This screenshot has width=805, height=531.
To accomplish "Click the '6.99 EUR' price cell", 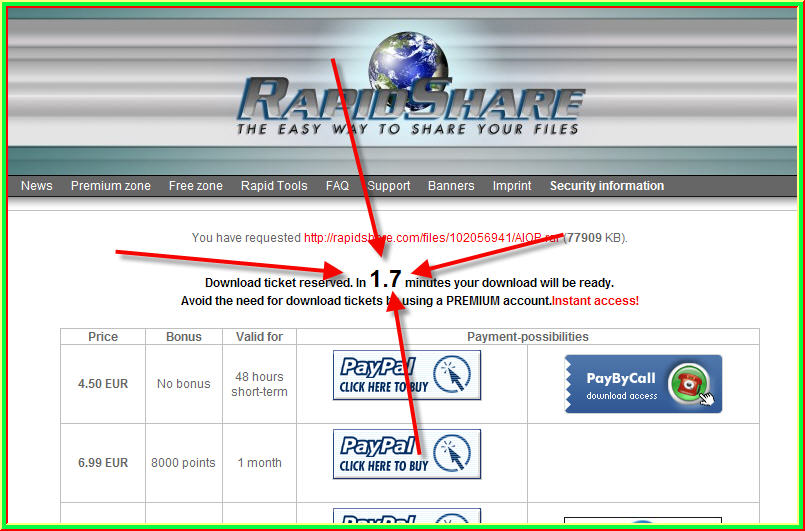I will [x=103, y=463].
